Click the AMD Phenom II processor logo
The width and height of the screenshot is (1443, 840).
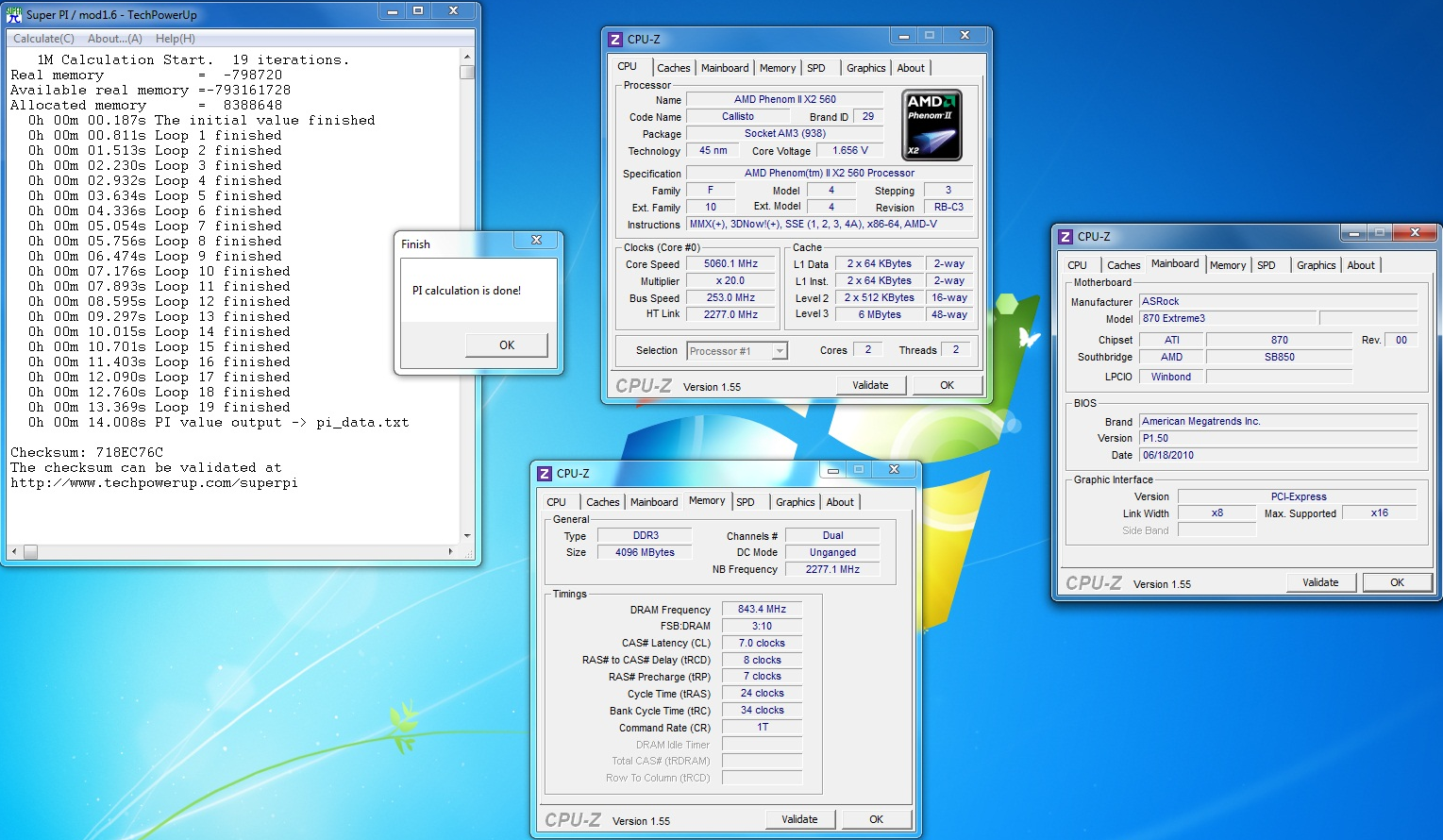(931, 126)
